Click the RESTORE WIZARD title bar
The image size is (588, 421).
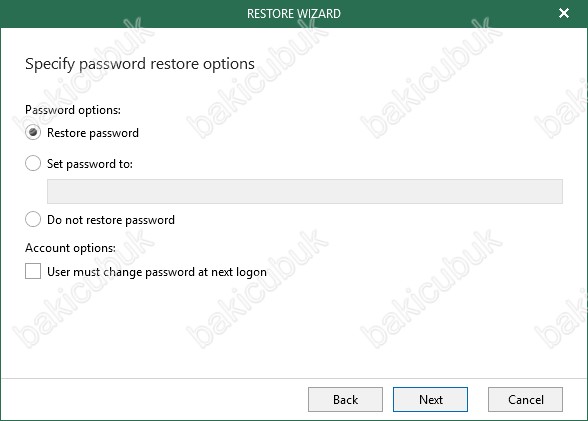pos(294,13)
